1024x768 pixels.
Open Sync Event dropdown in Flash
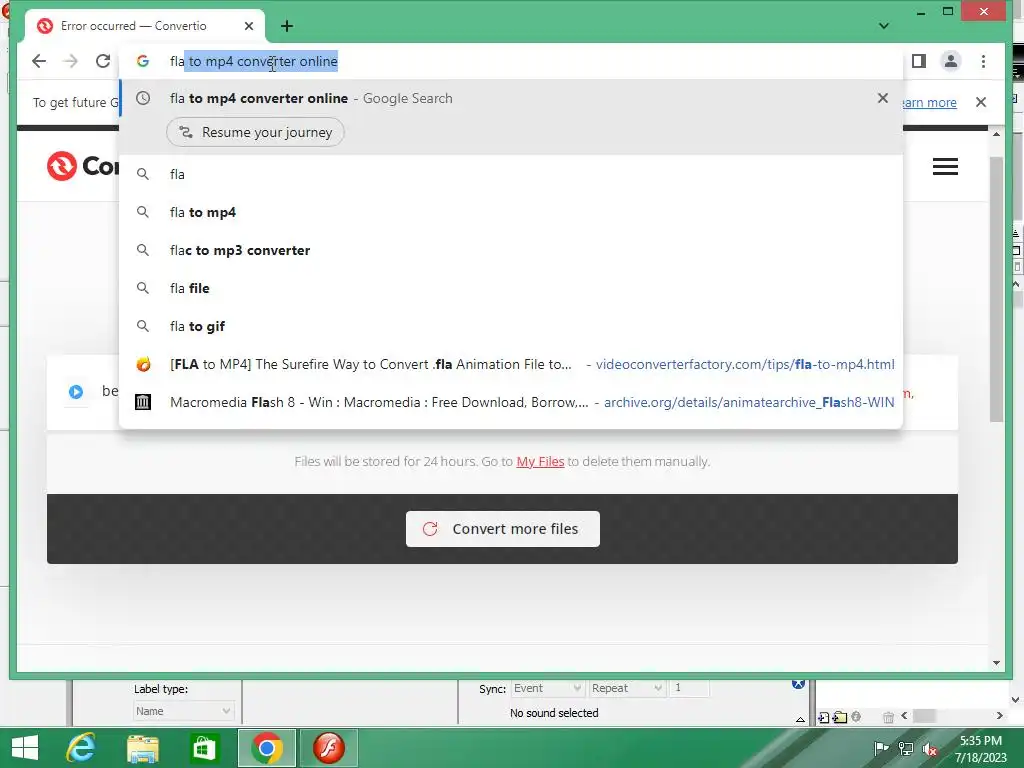[x=547, y=688]
